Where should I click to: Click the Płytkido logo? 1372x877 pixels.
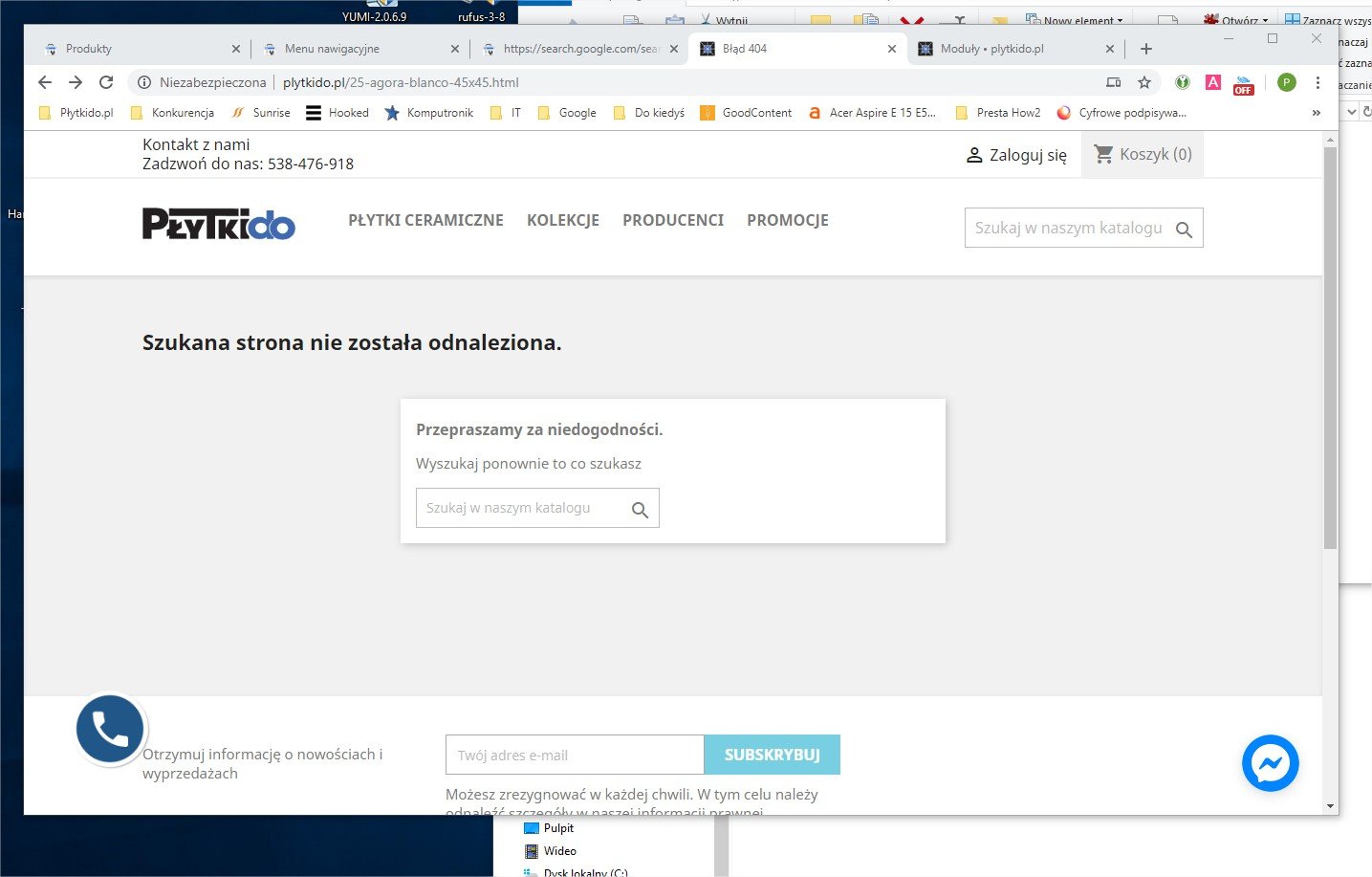point(219,224)
